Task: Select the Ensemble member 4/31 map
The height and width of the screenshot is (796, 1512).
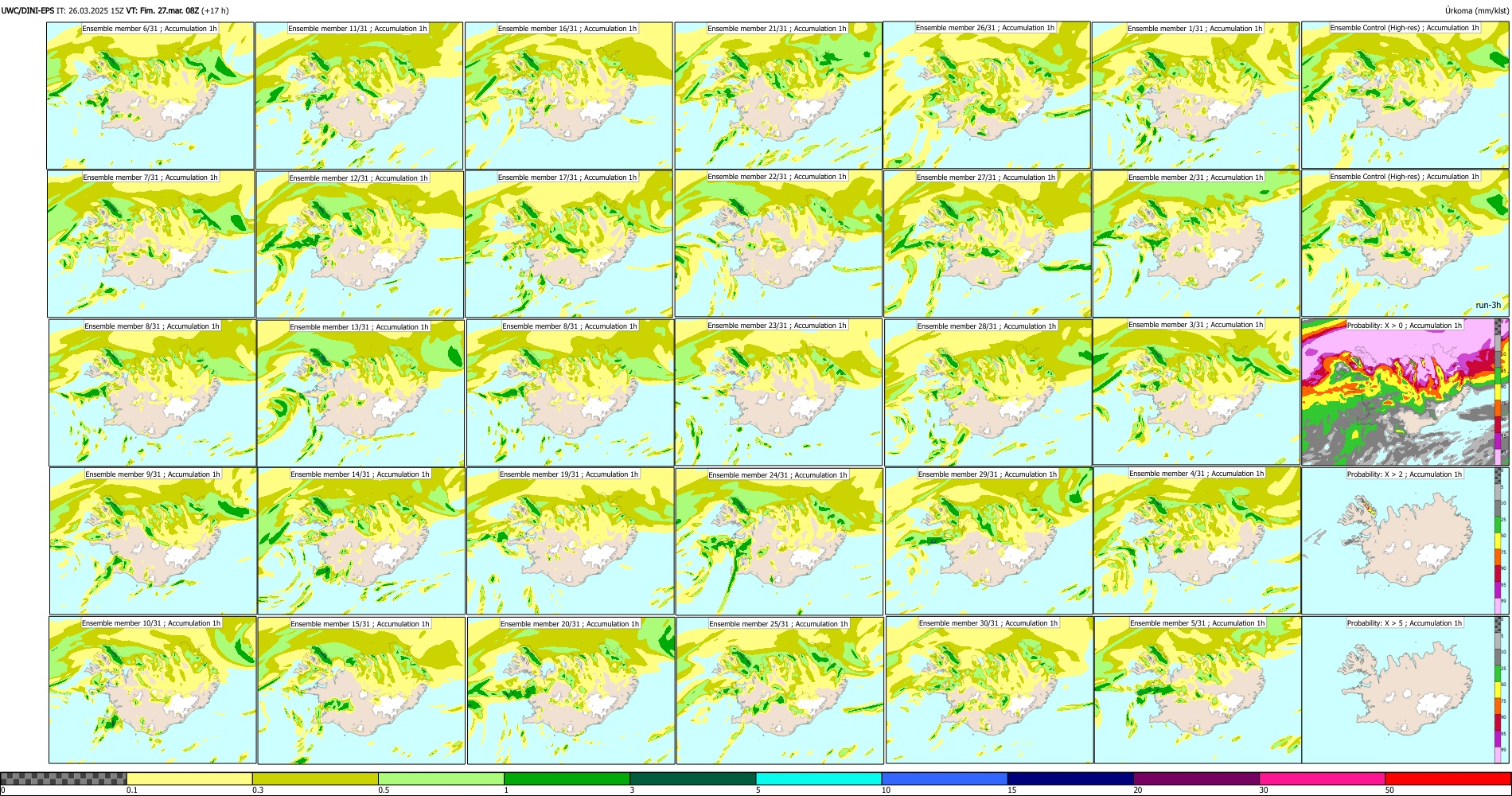Action: (x=1198, y=540)
